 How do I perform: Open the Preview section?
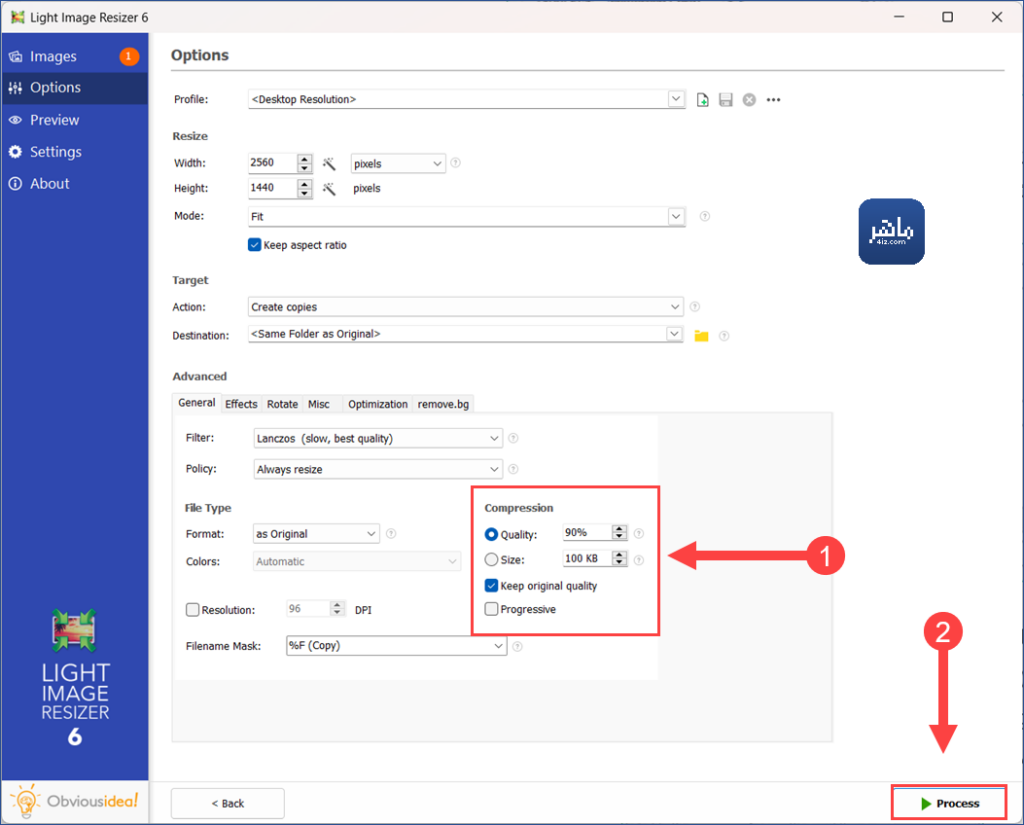74,120
